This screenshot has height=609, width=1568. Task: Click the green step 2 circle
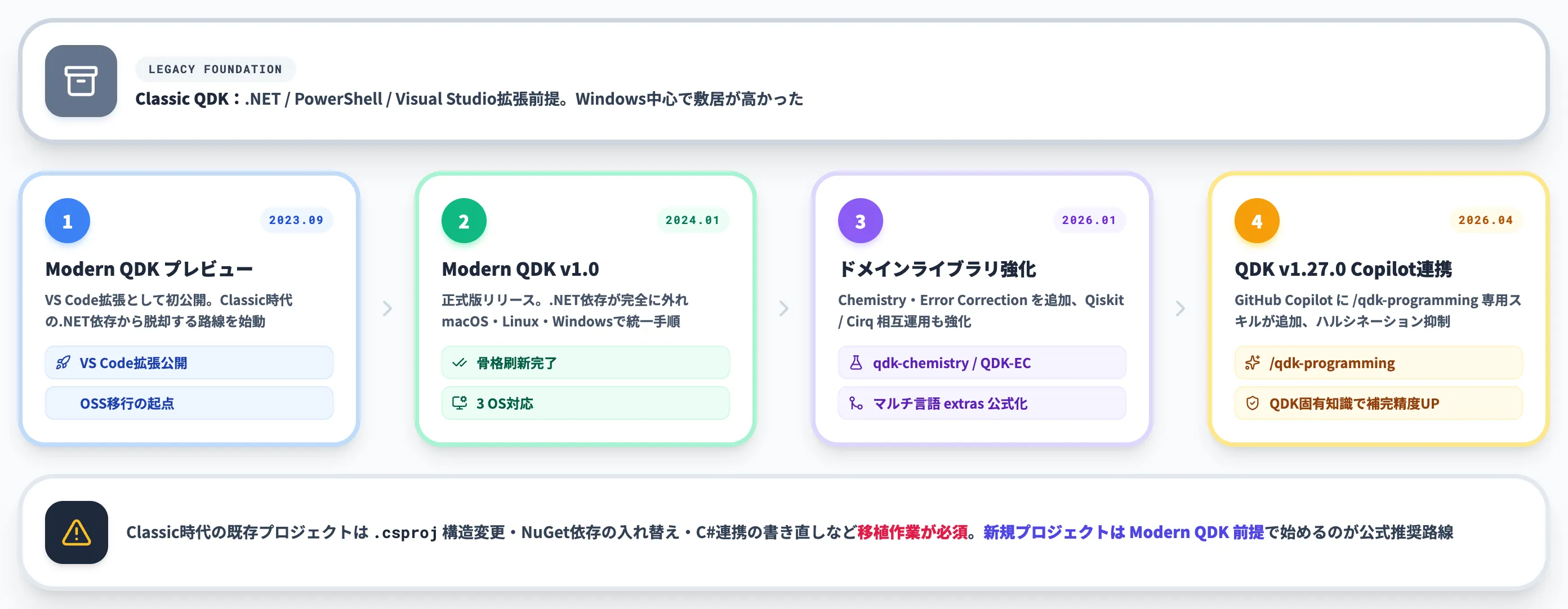(464, 221)
